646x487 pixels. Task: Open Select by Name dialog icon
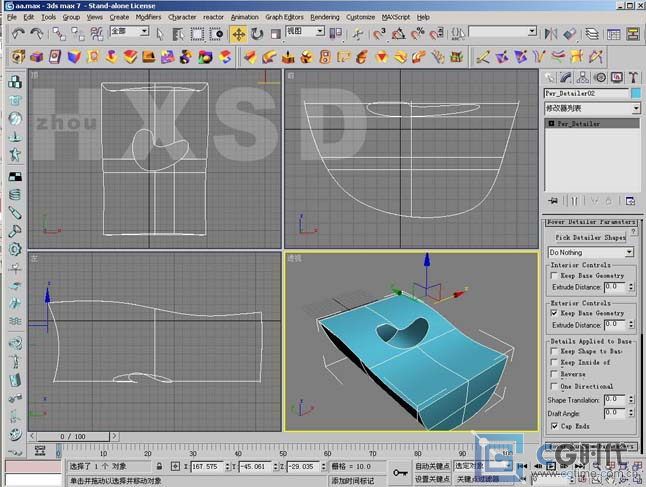click(178, 34)
